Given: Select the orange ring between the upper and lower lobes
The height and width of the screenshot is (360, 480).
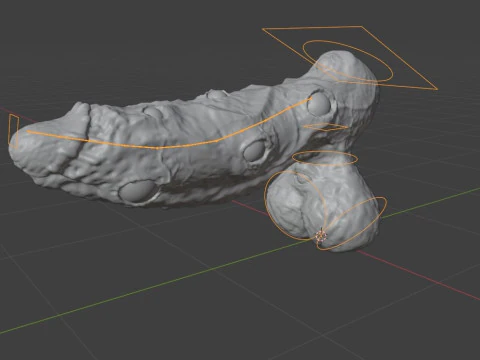Looking at the screenshot, I should click(325, 158).
